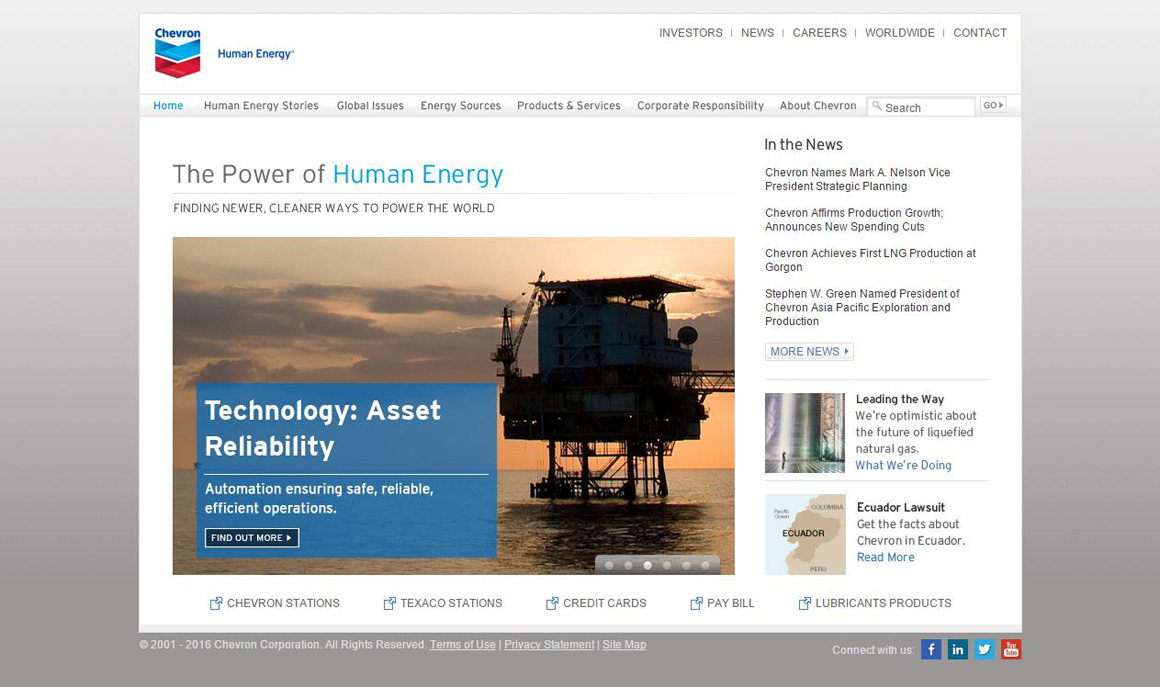The height and width of the screenshot is (687, 1160).
Task: Click the Investors link
Action: pyautogui.click(x=690, y=33)
